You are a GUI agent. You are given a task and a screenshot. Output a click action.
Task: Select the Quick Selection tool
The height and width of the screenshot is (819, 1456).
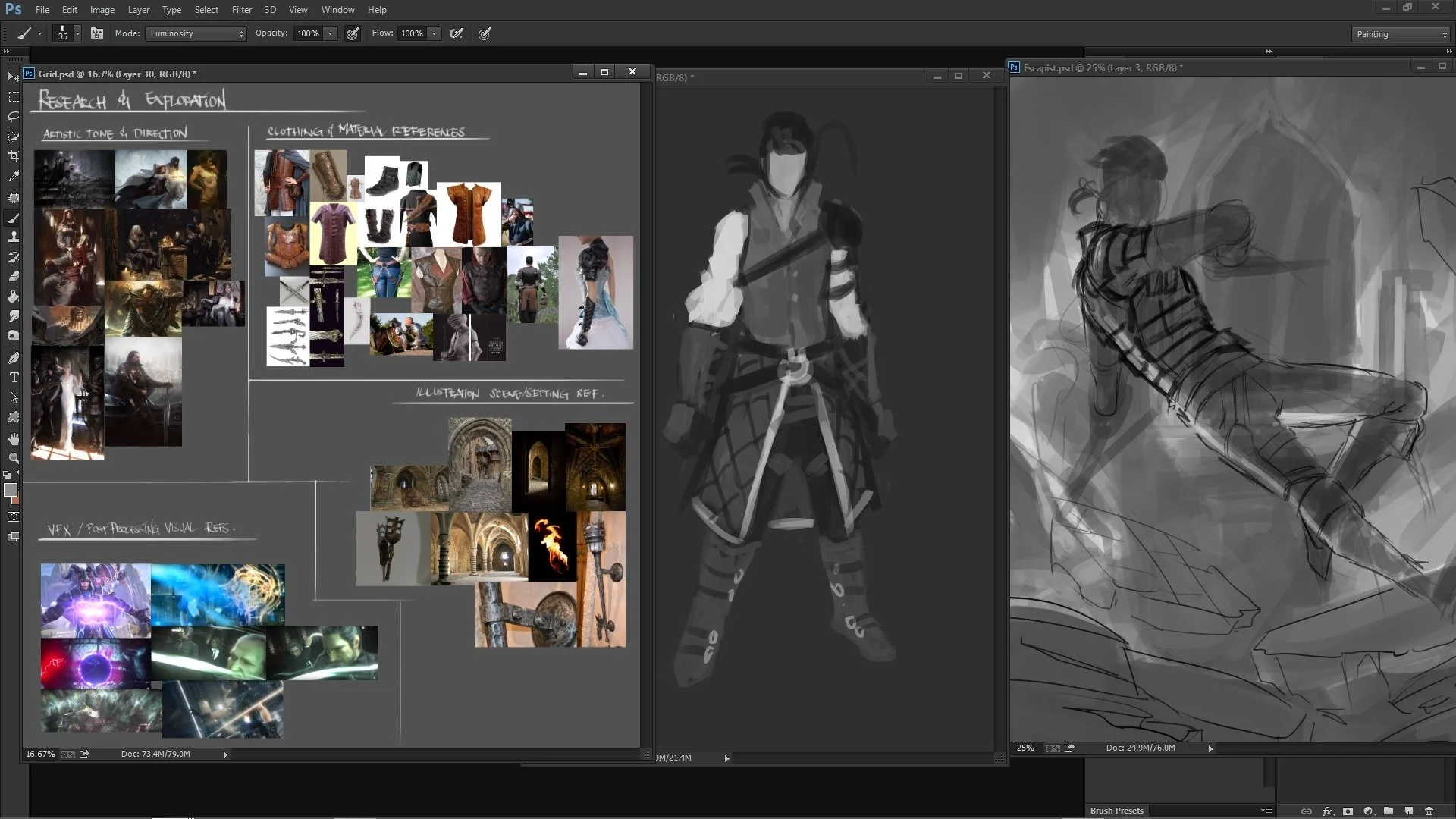click(x=13, y=136)
